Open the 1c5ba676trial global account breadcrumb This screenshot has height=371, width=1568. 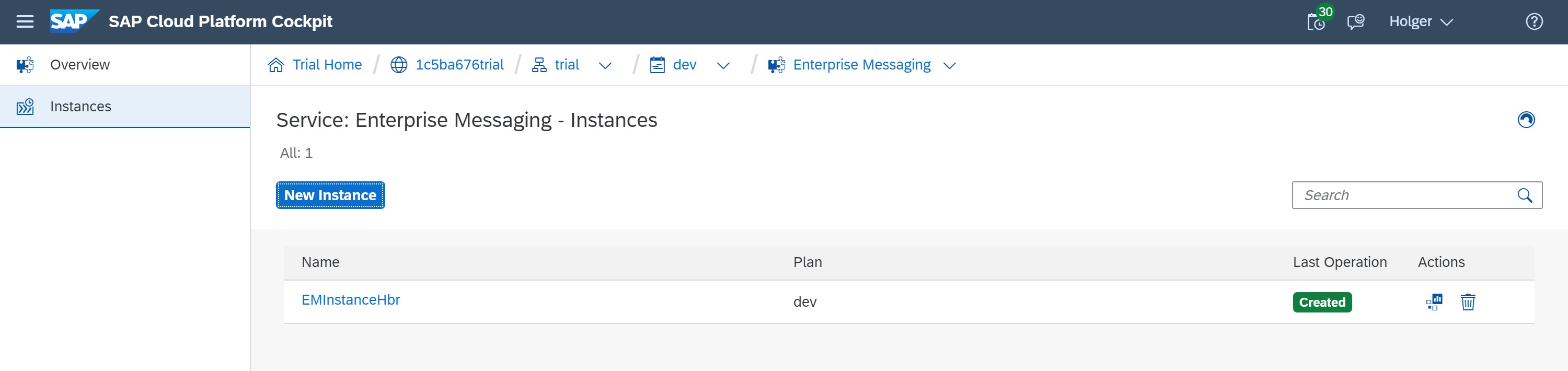459,64
